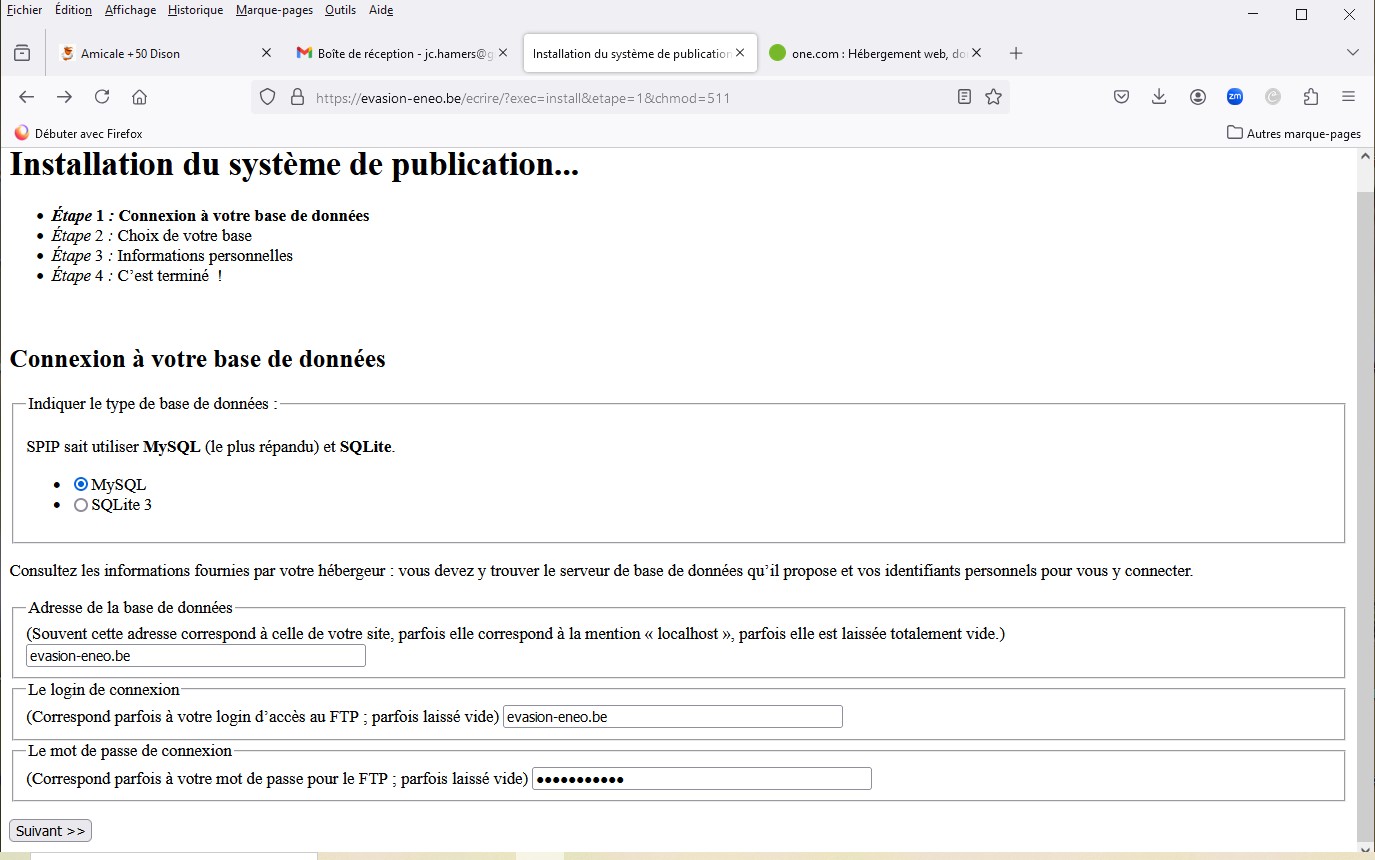Viewport: 1375px width, 860px height.
Task: Open the Aide menu
Action: click(x=381, y=10)
